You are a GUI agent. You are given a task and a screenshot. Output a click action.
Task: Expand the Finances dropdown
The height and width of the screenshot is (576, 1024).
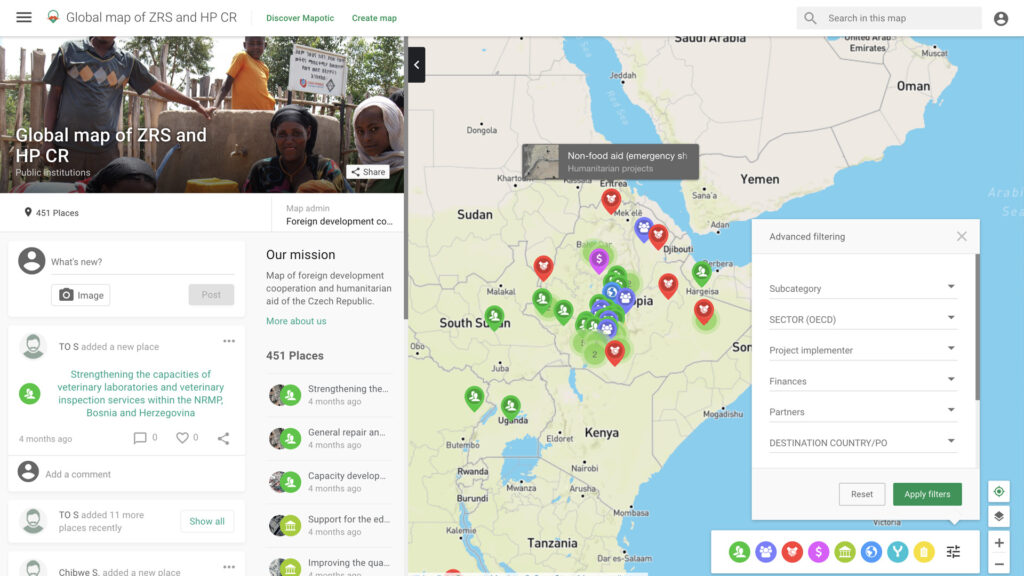tap(863, 381)
